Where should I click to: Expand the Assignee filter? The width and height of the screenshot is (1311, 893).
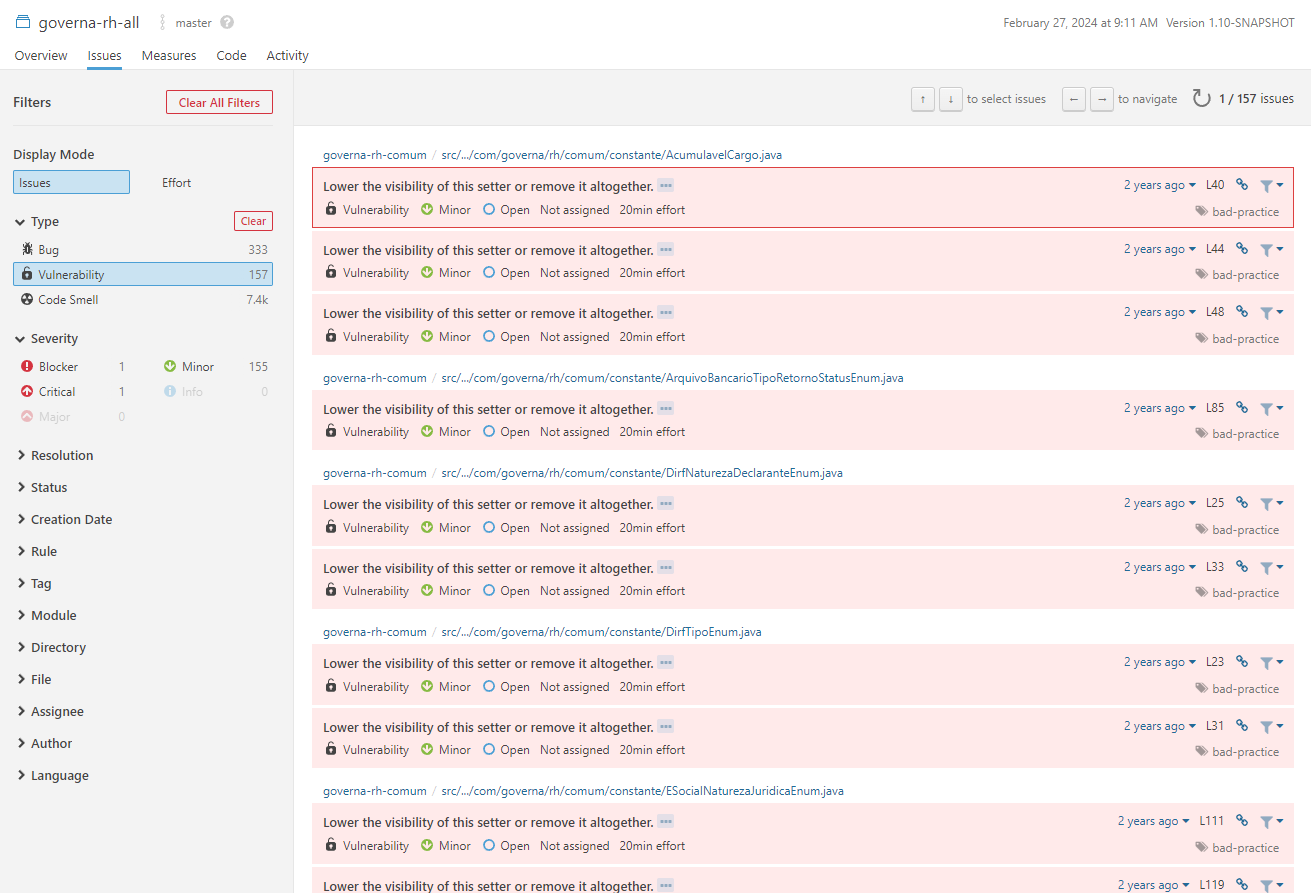[50, 711]
